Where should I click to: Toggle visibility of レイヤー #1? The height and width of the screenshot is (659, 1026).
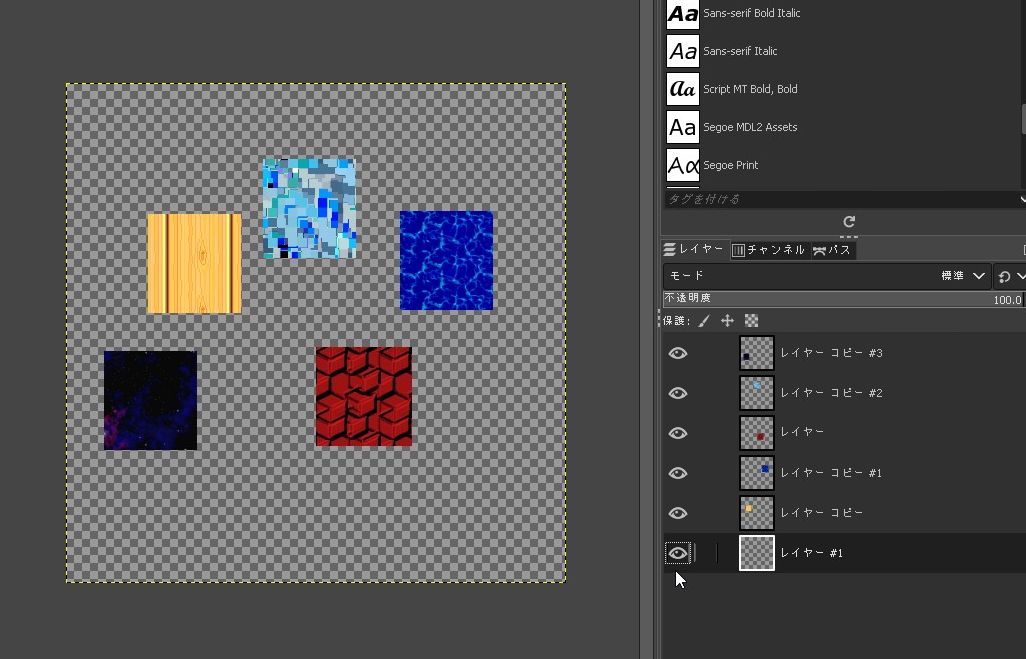coord(678,552)
